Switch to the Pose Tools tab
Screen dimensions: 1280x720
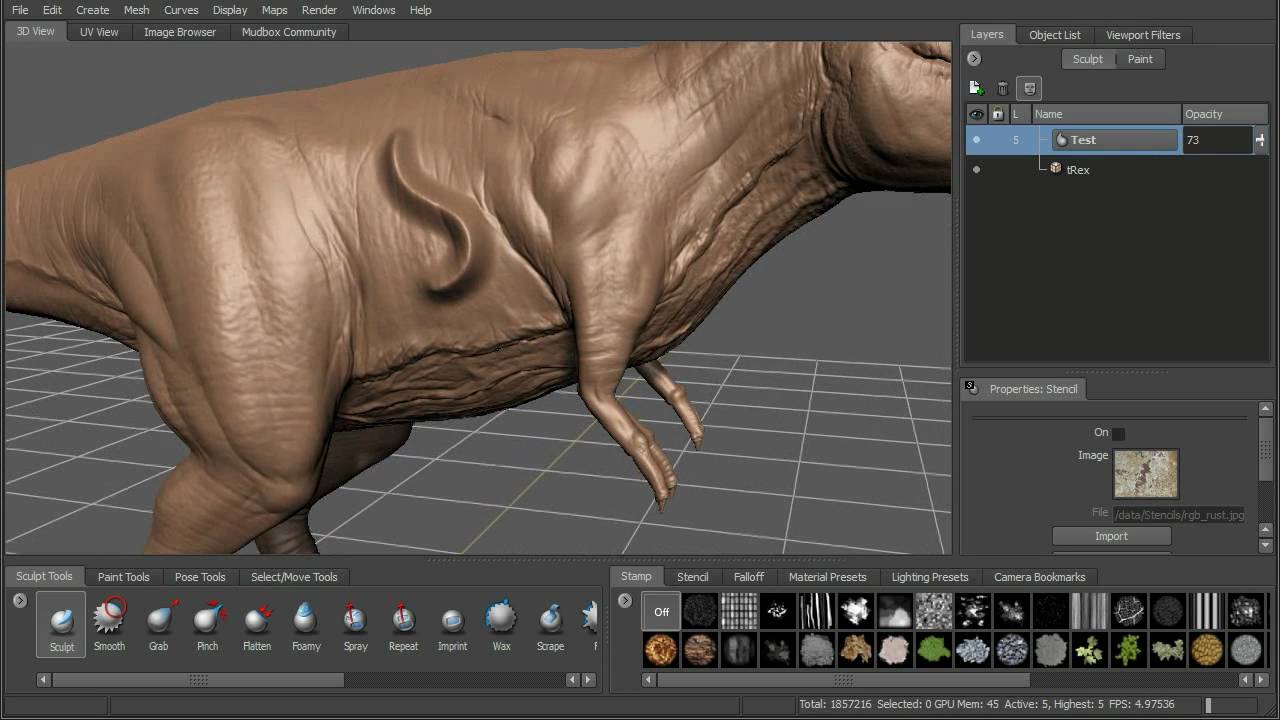click(x=199, y=576)
